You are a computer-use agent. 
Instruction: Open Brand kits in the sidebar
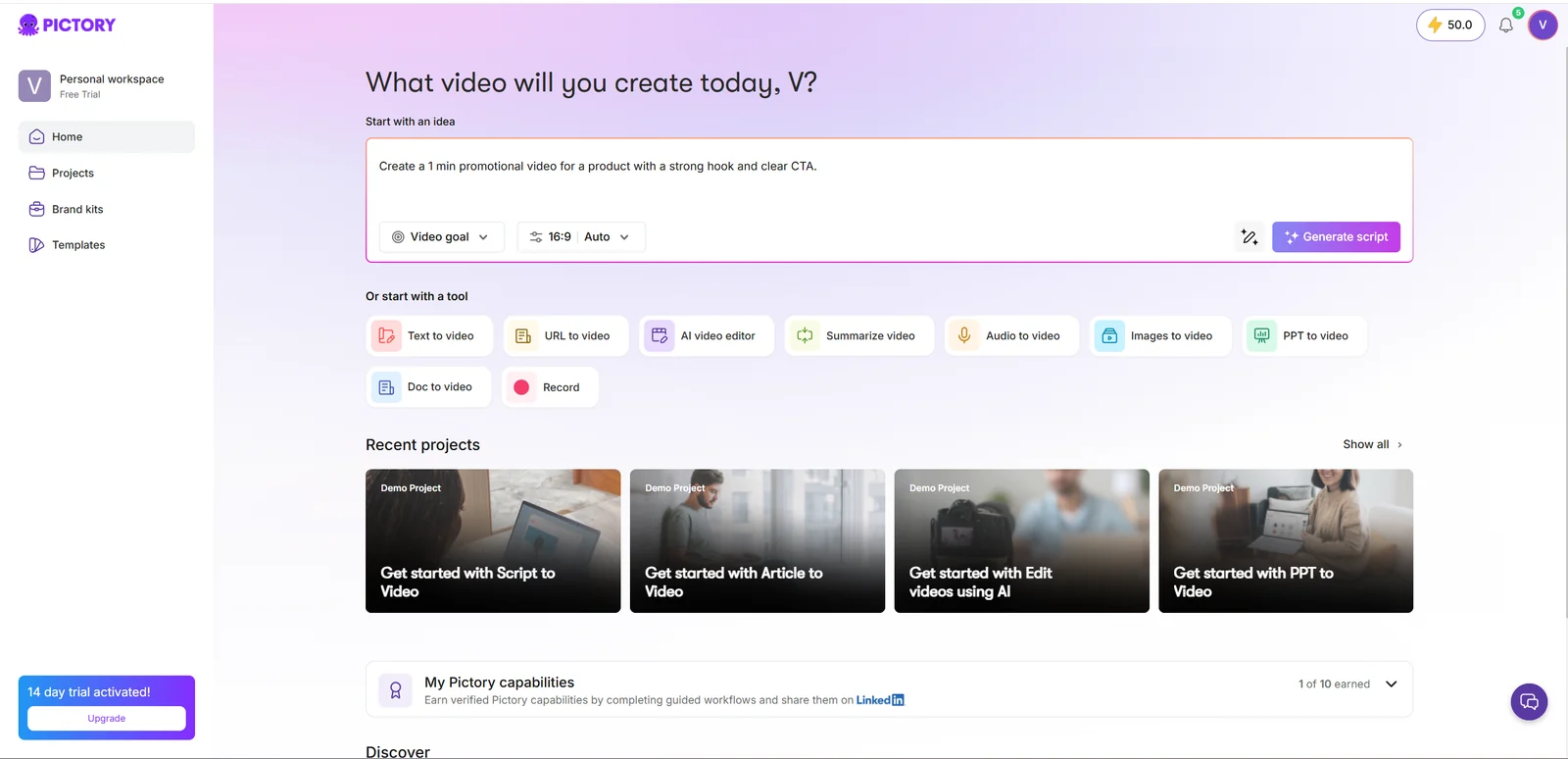pyautogui.click(x=107, y=209)
